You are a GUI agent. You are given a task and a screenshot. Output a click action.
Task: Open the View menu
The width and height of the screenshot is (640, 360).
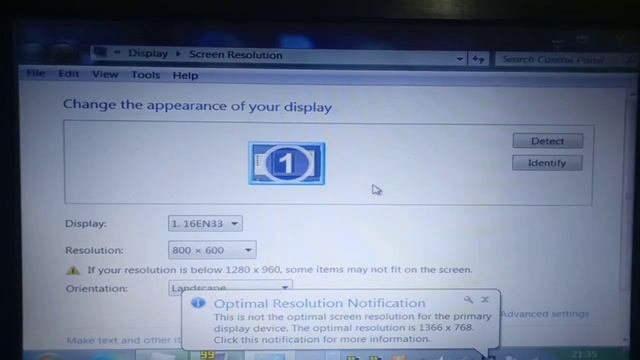(105, 74)
